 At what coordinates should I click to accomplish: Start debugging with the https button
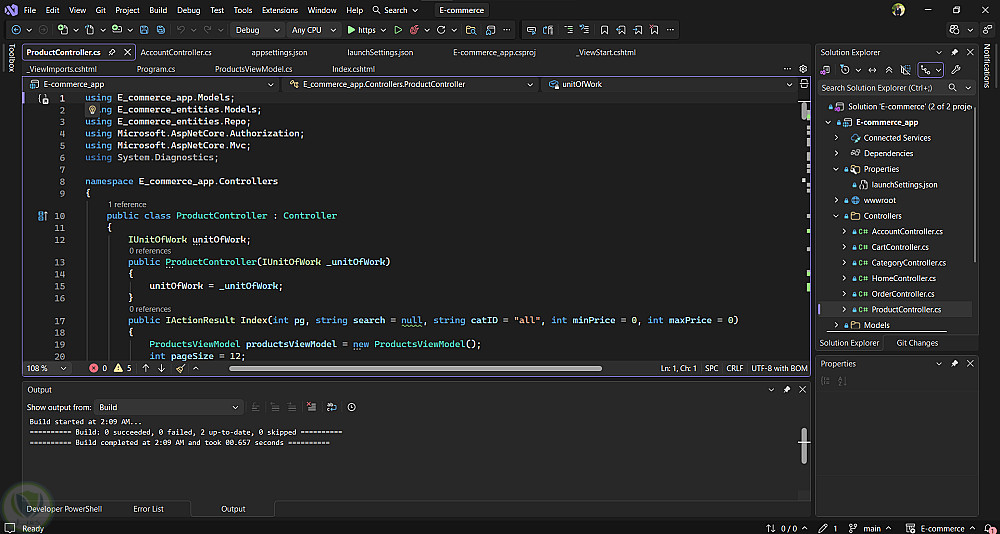pos(362,30)
